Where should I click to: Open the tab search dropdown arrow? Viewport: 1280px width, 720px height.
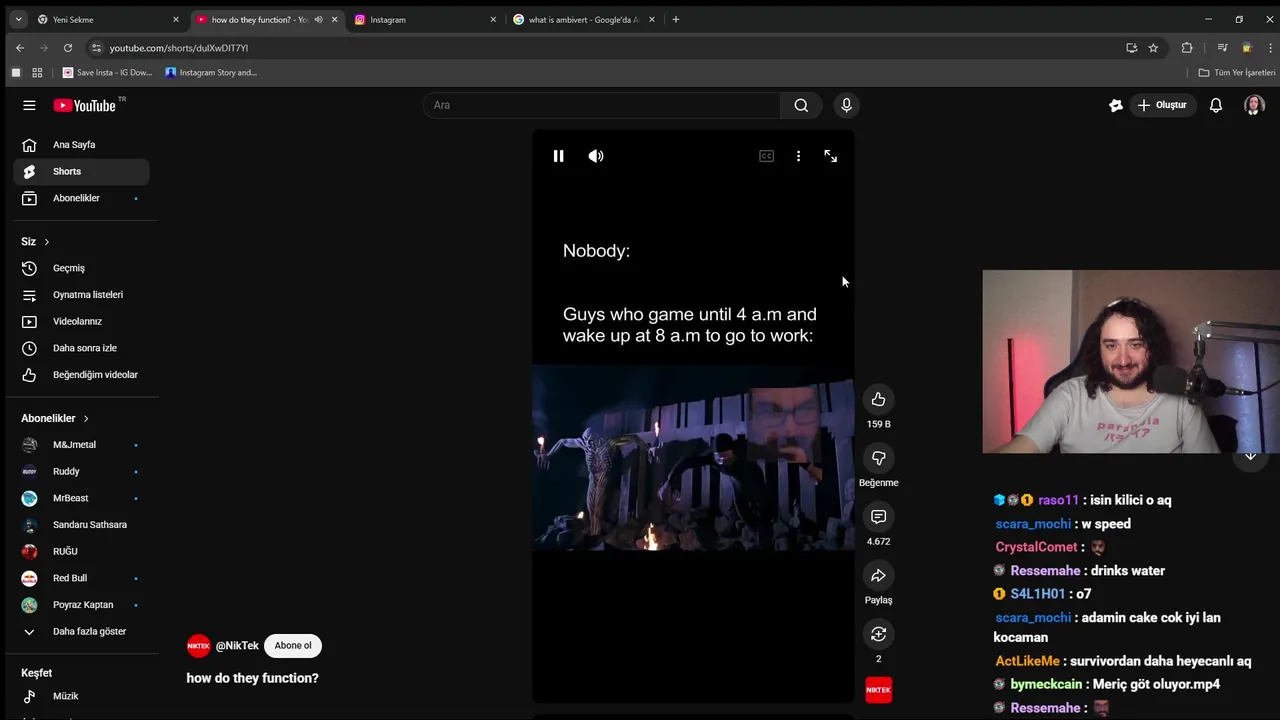(18, 19)
